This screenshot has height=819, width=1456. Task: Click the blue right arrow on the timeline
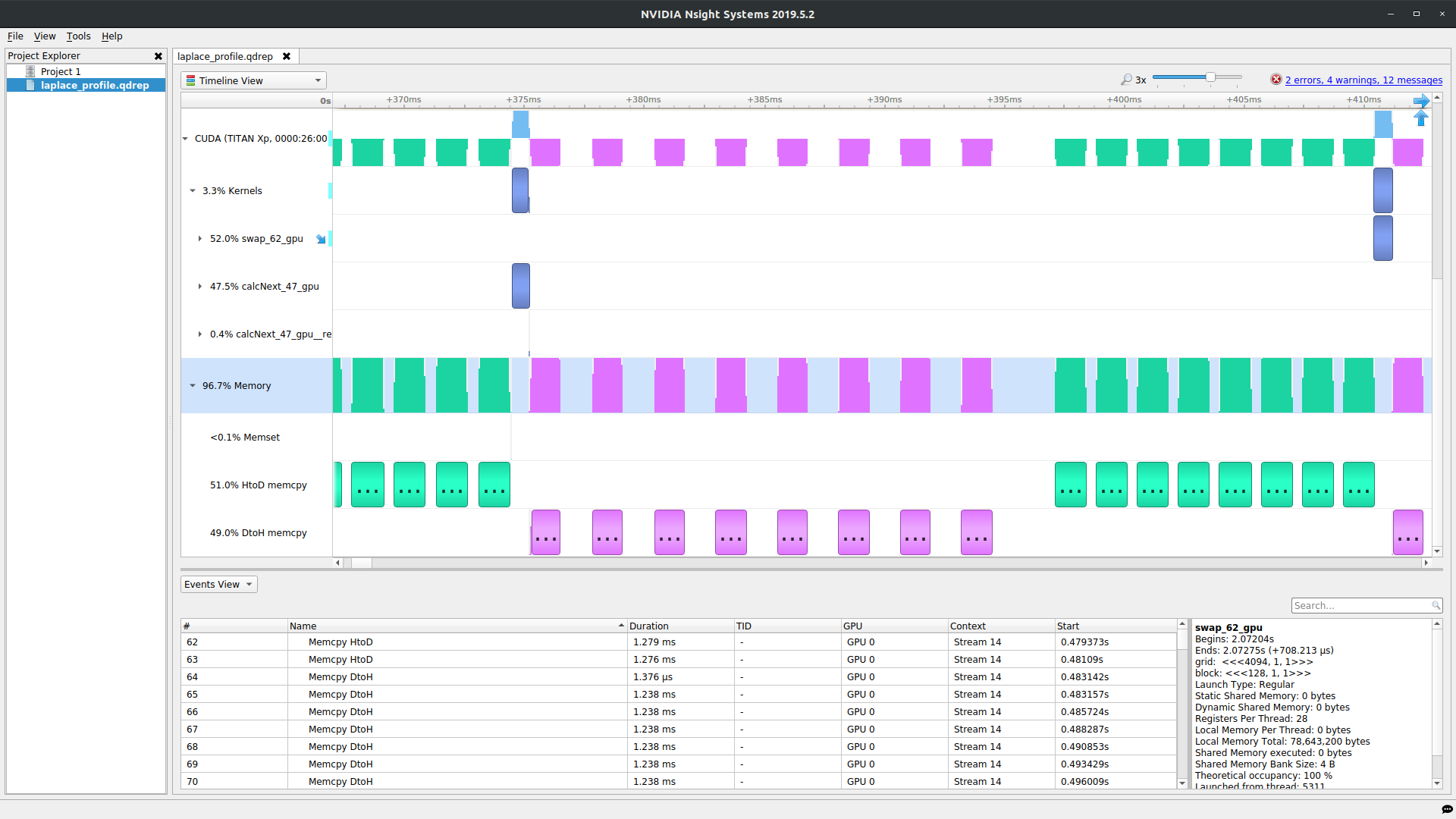tap(1421, 101)
